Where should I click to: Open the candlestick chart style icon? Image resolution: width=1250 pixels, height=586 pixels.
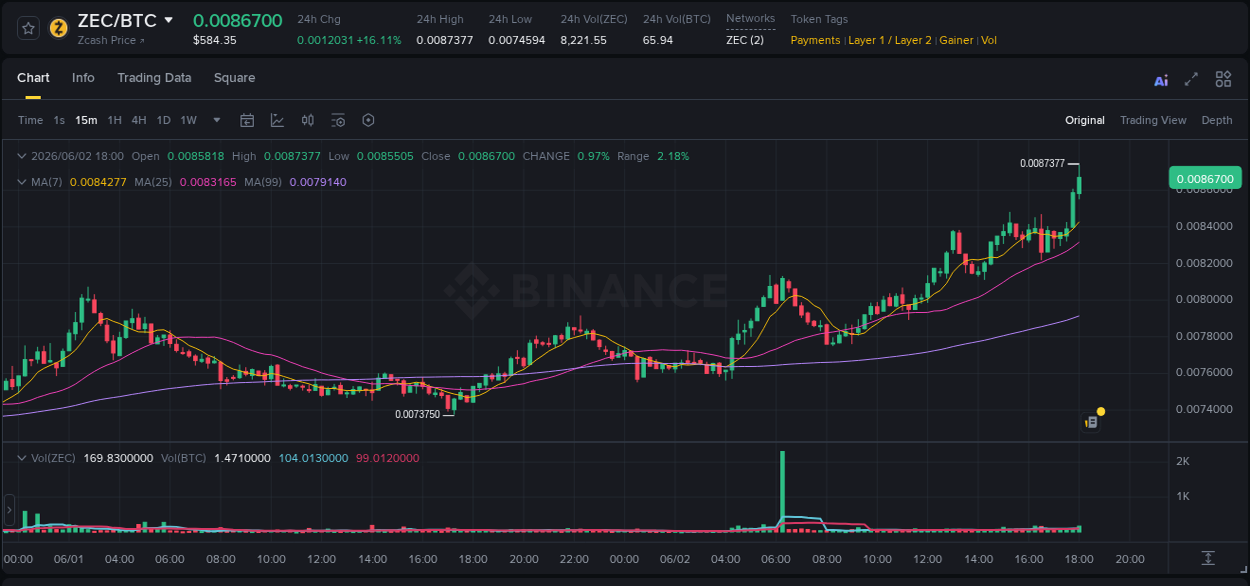308,120
